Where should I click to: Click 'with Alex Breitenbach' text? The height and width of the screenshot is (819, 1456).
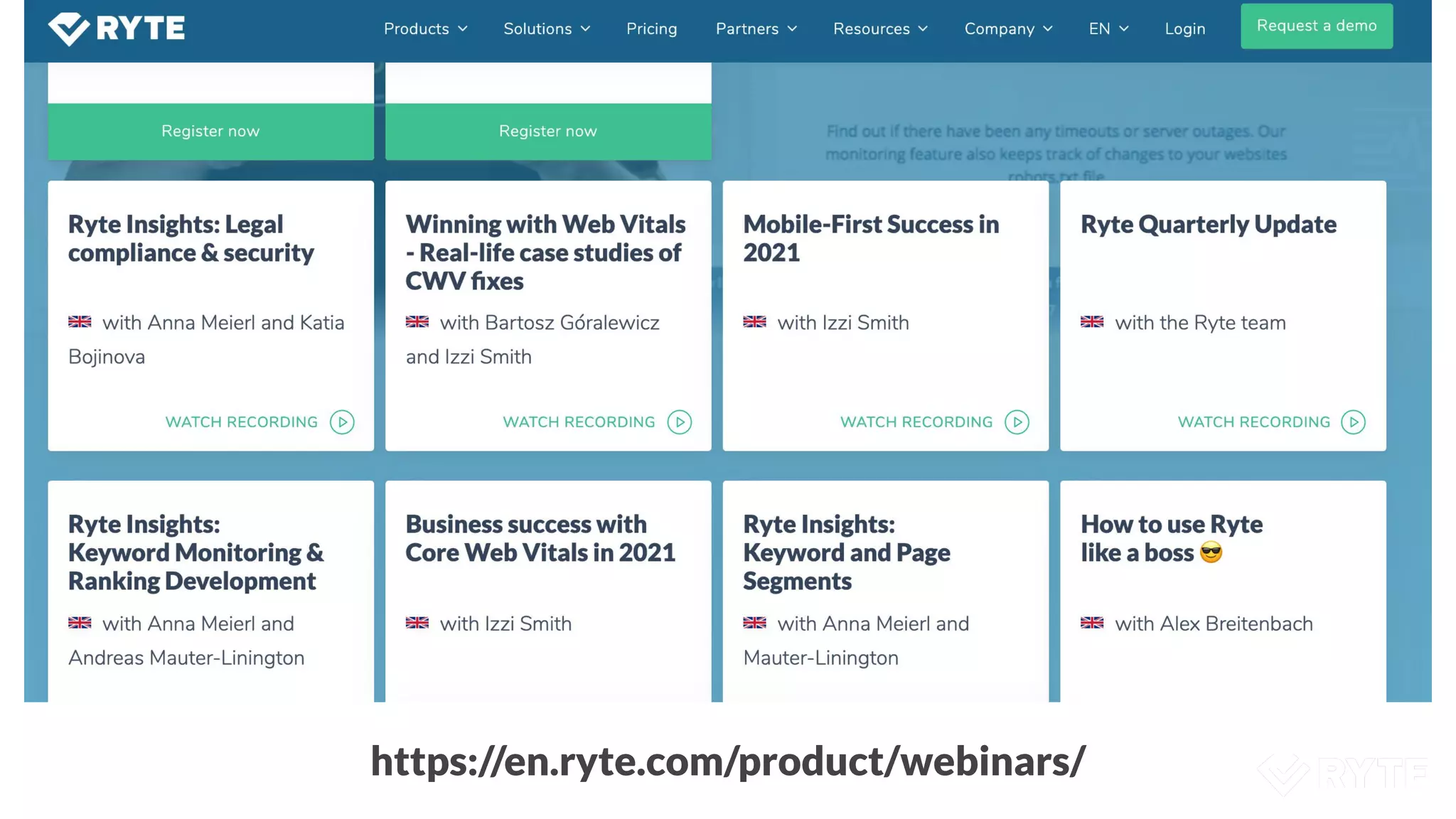click(1214, 623)
